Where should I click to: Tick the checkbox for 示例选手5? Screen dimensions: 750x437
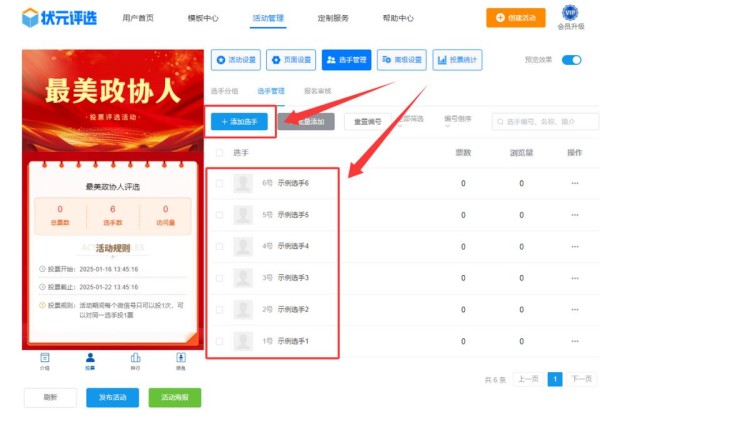point(220,215)
